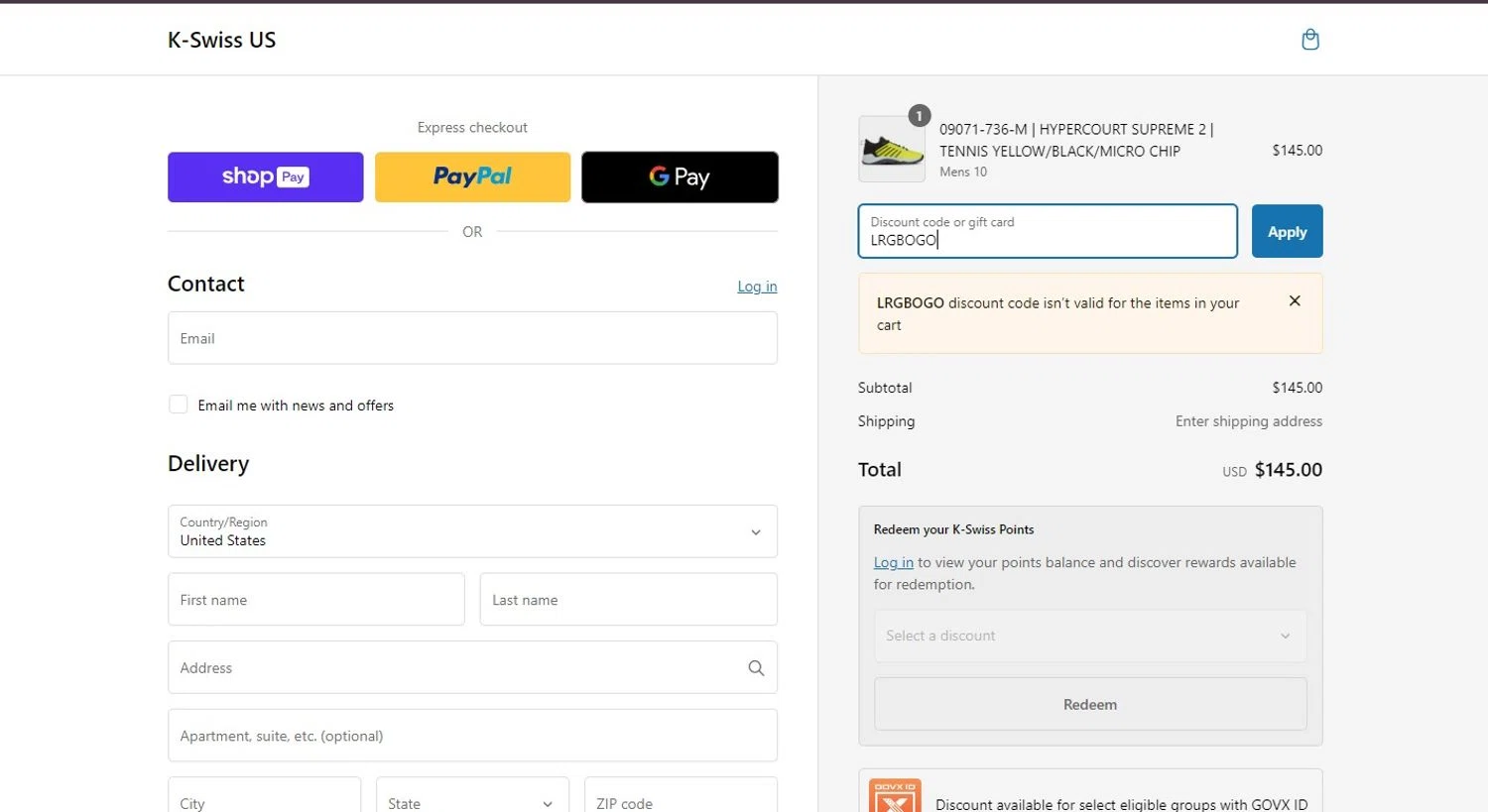Pay with PayPal express checkout
This screenshot has height=812, width=1488.
pos(472,177)
